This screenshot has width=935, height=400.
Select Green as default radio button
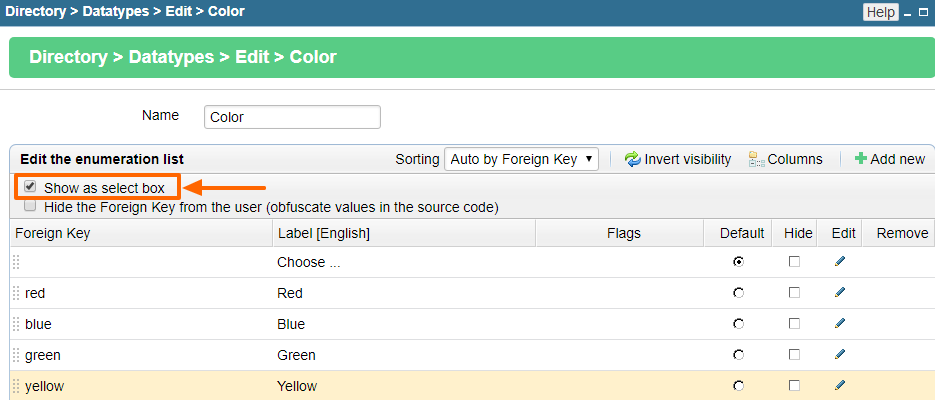(739, 355)
